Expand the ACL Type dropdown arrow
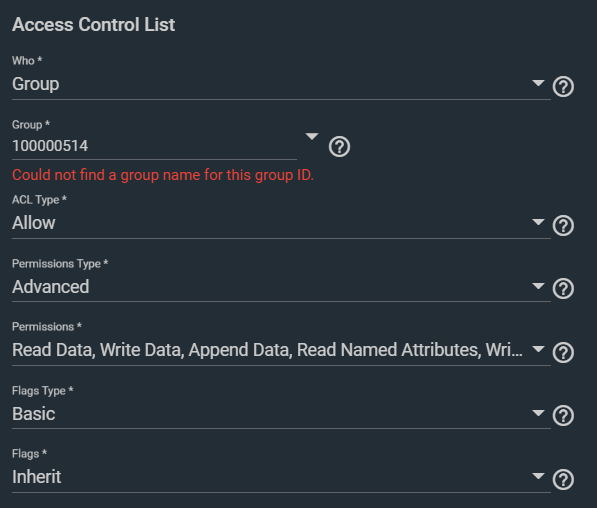This screenshot has width=597, height=508. coord(538,222)
